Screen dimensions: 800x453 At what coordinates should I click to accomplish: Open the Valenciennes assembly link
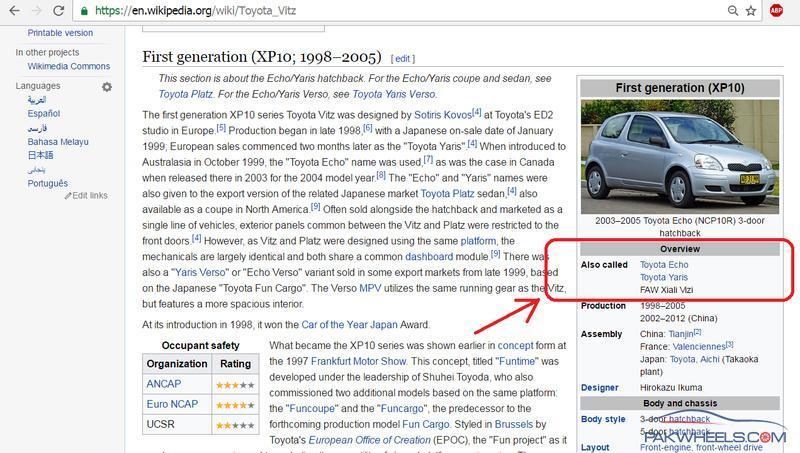click(x=699, y=347)
